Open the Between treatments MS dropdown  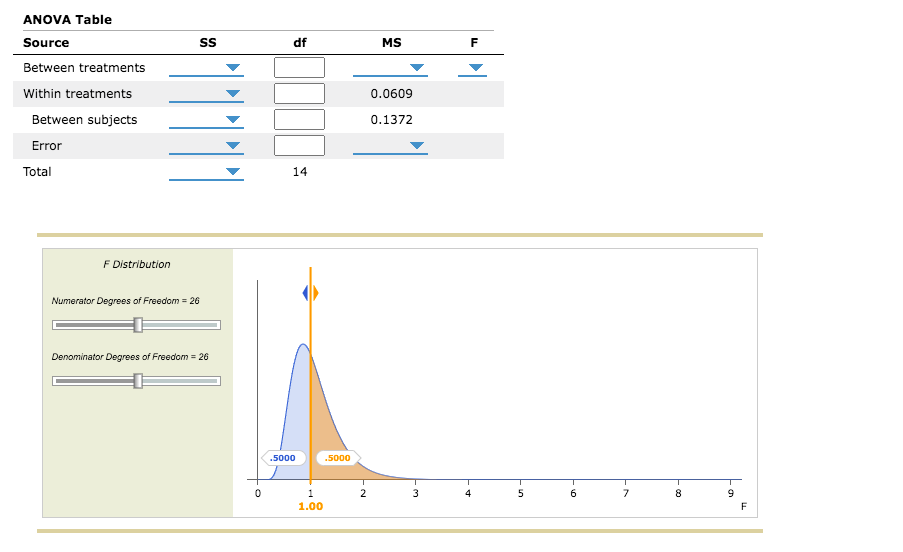click(x=390, y=68)
